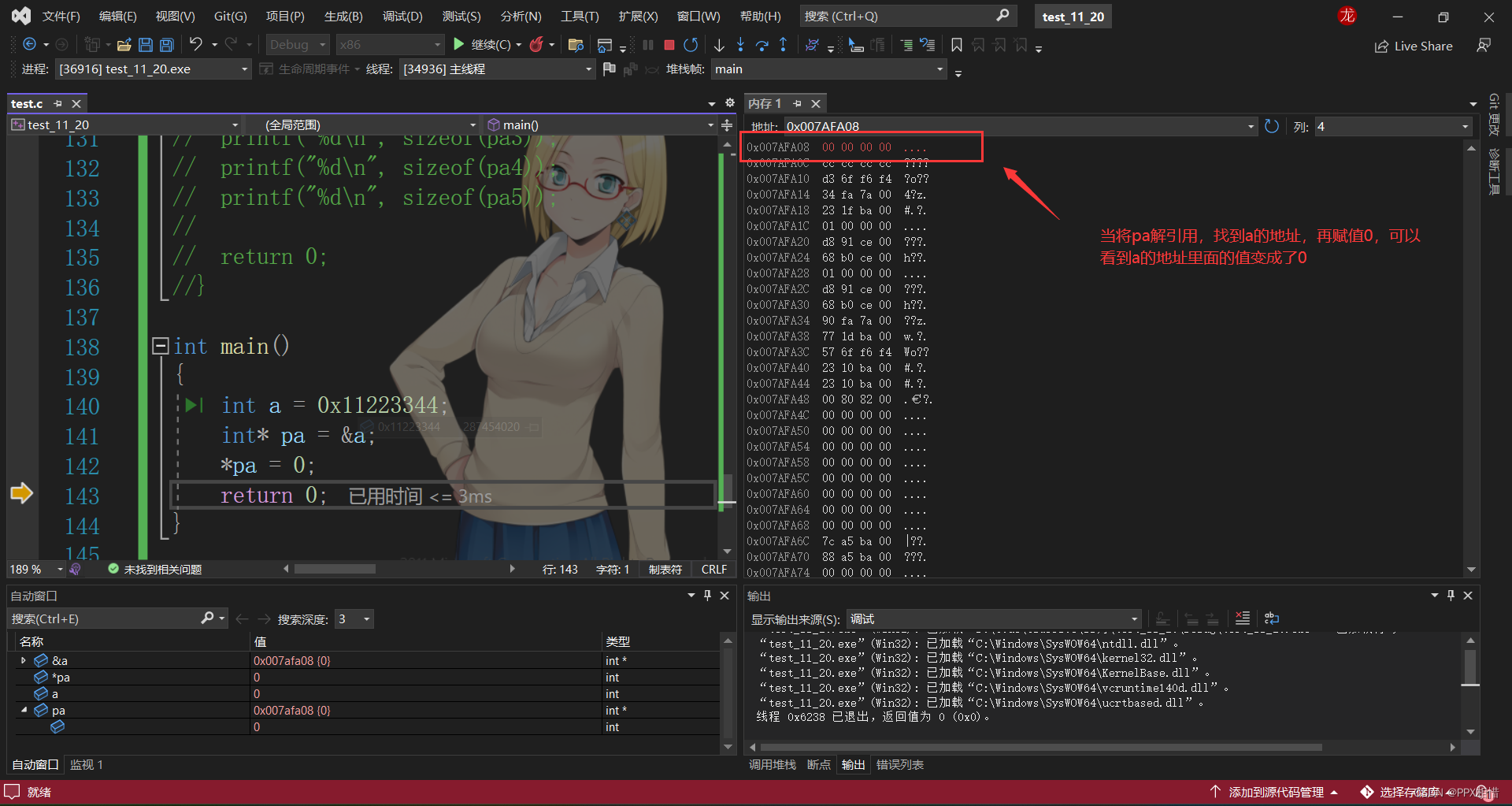This screenshot has height=806, width=1512.
Task: Click 选择存储库 in status bar
Action: (x=1410, y=792)
